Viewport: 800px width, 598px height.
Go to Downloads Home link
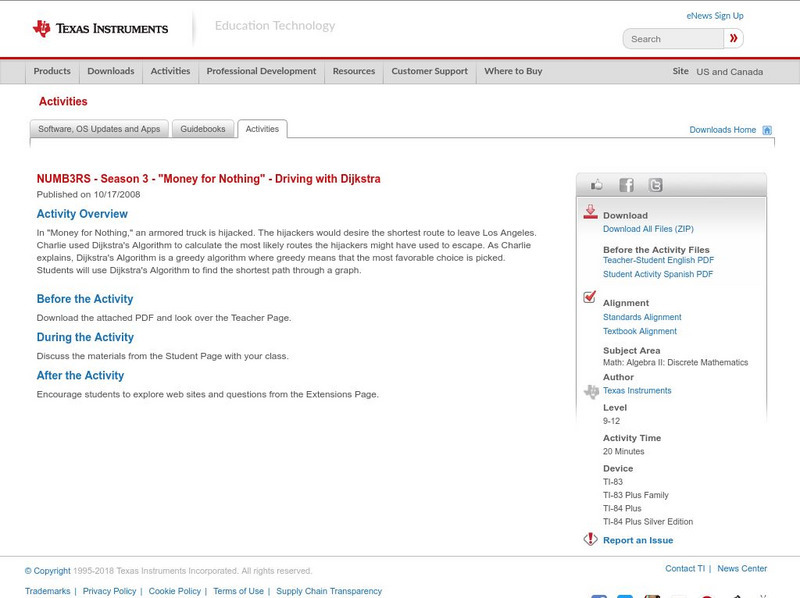pos(722,130)
